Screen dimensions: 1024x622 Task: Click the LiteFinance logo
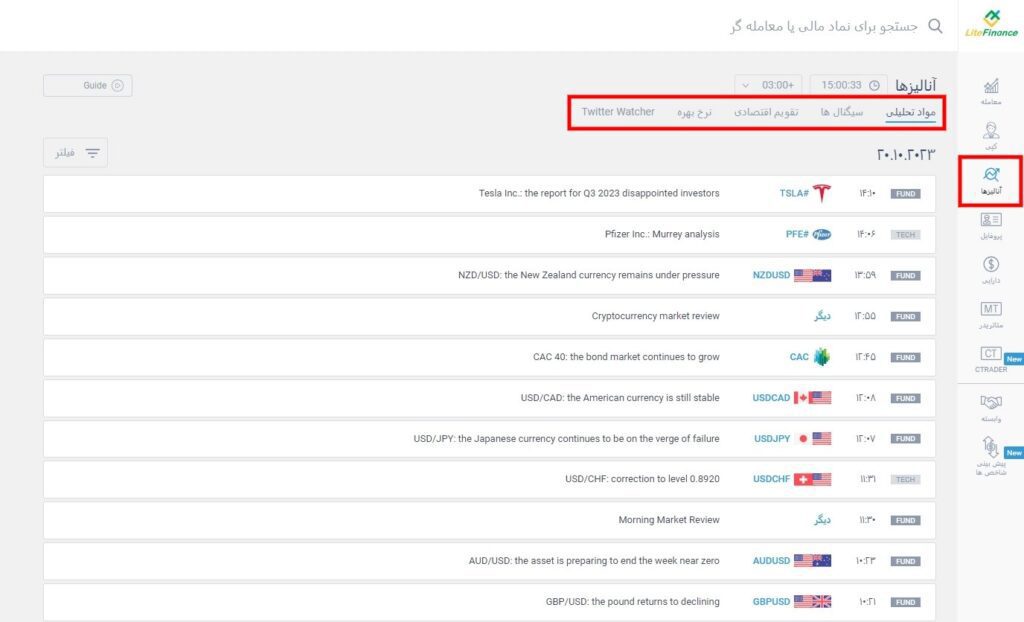(991, 23)
